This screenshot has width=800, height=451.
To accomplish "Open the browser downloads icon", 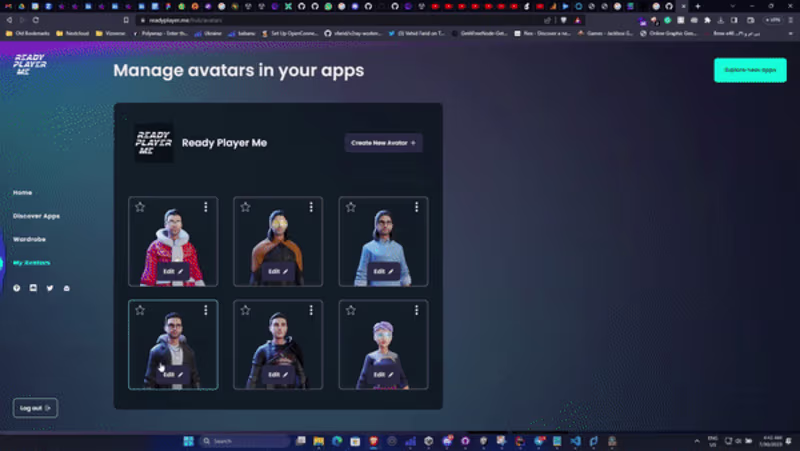I will pos(720,20).
